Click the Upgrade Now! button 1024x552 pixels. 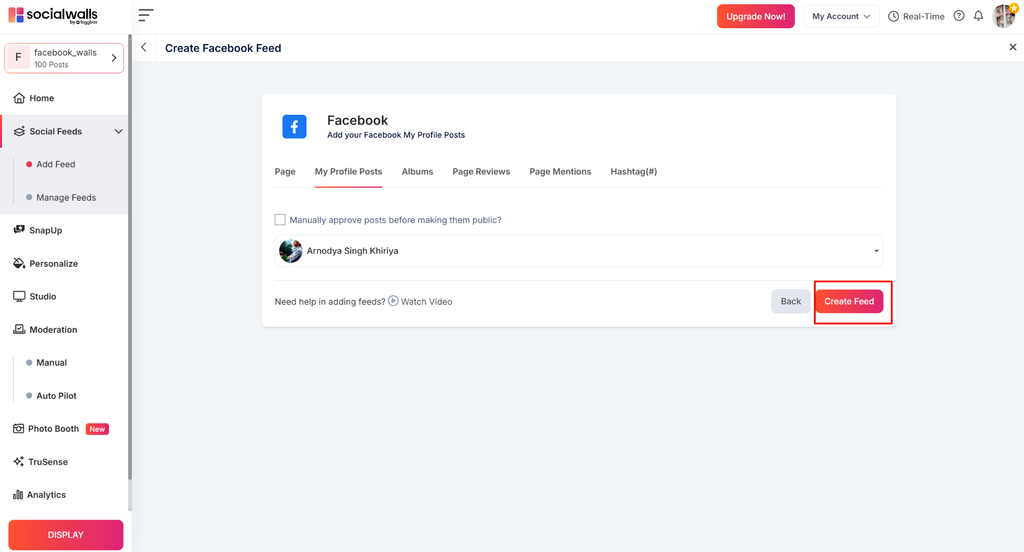[x=756, y=16]
